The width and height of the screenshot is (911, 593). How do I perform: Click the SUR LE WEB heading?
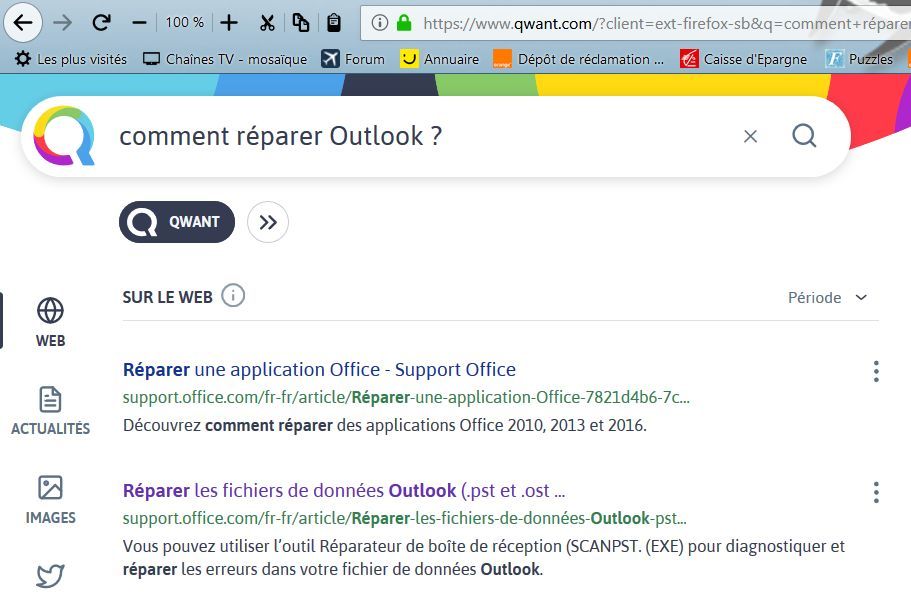click(167, 297)
